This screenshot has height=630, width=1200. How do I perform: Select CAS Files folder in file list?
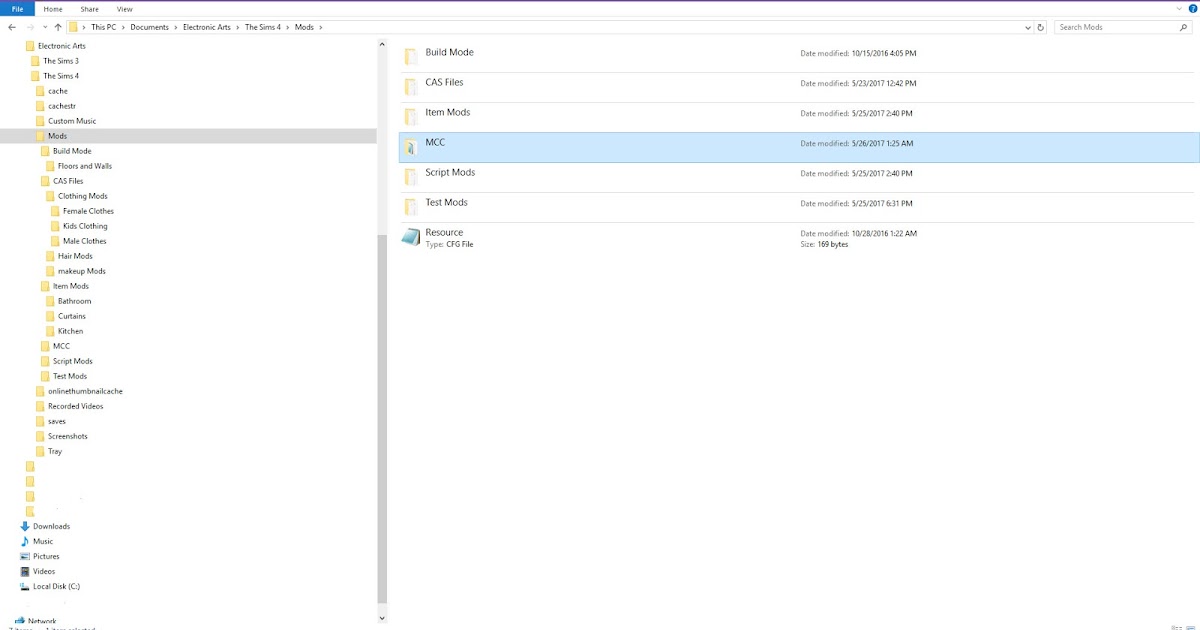[799, 87]
